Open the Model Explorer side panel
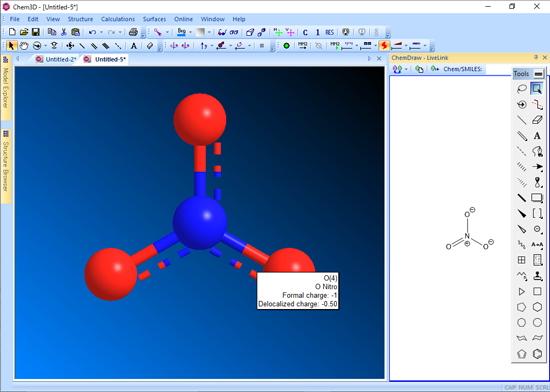This screenshot has width=550, height=392. (6, 87)
